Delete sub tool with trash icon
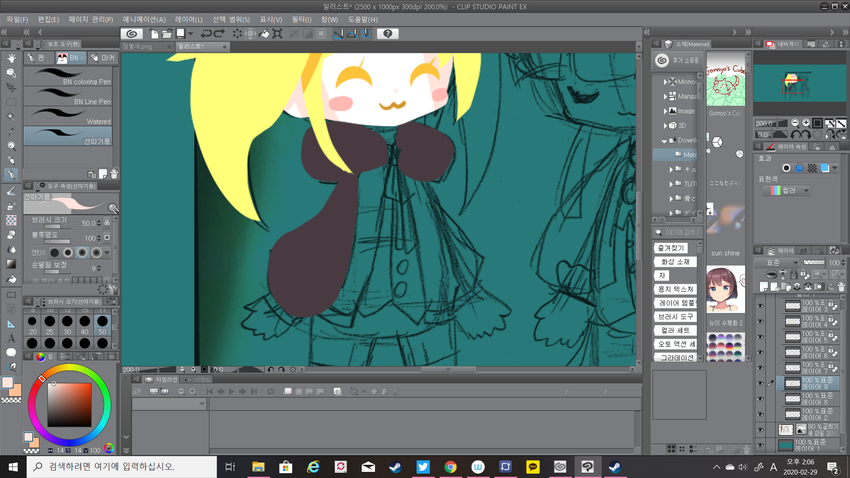850x478 pixels. (x=114, y=174)
